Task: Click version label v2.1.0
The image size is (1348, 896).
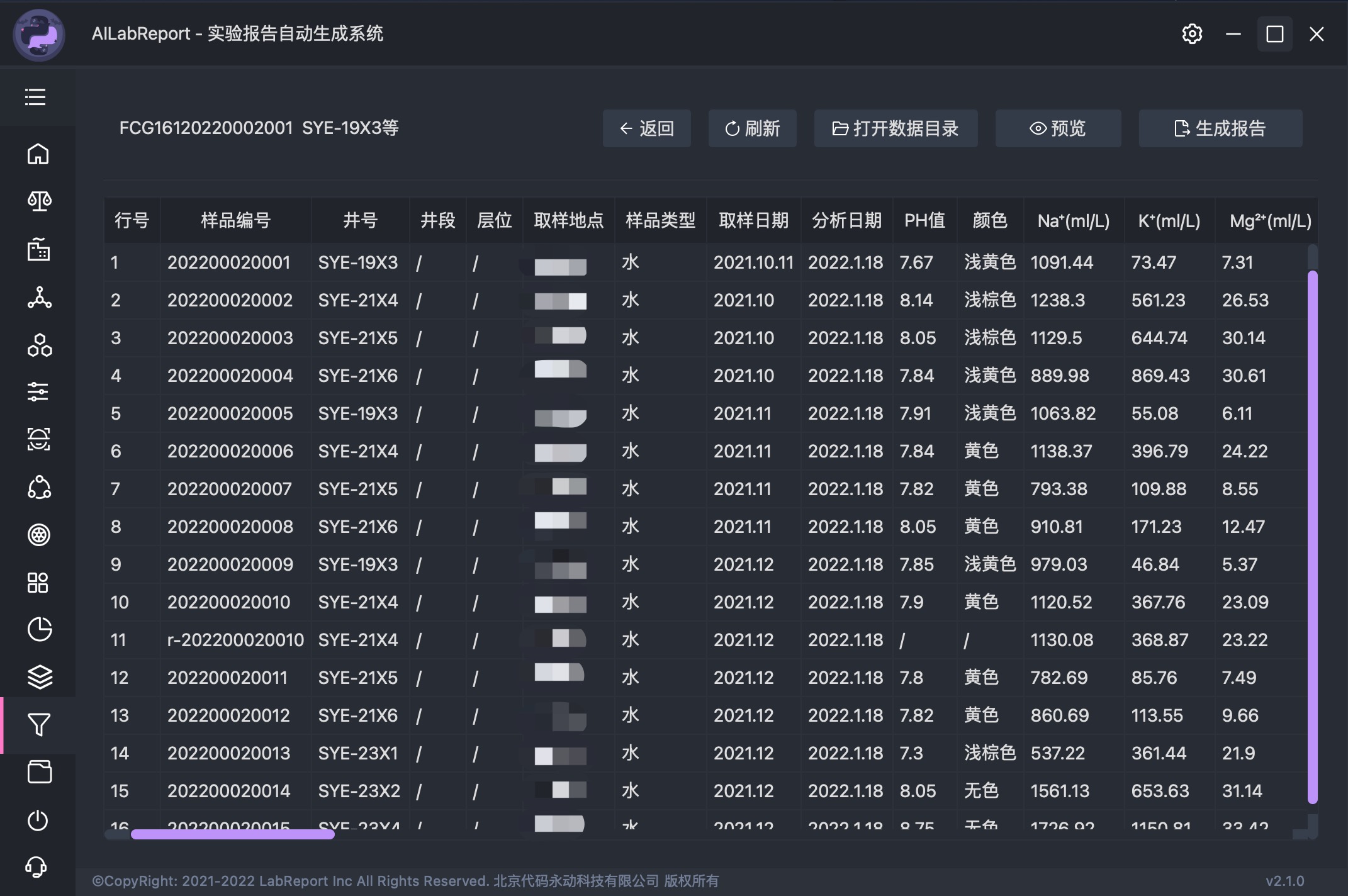Action: tap(1284, 881)
